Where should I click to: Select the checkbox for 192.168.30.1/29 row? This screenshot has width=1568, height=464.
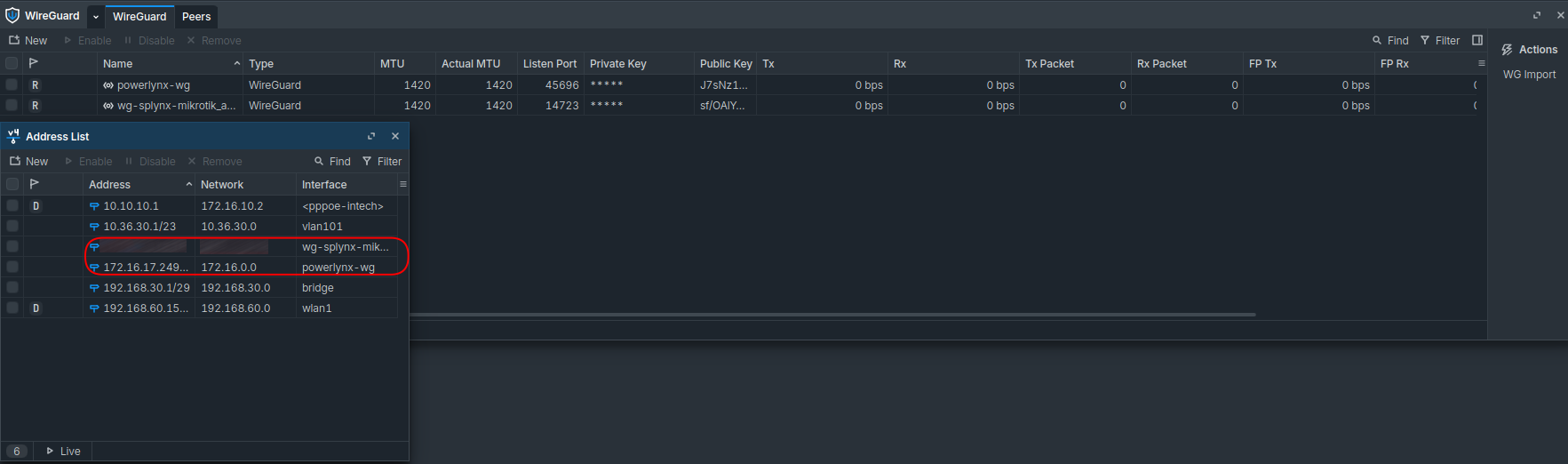tap(12, 288)
